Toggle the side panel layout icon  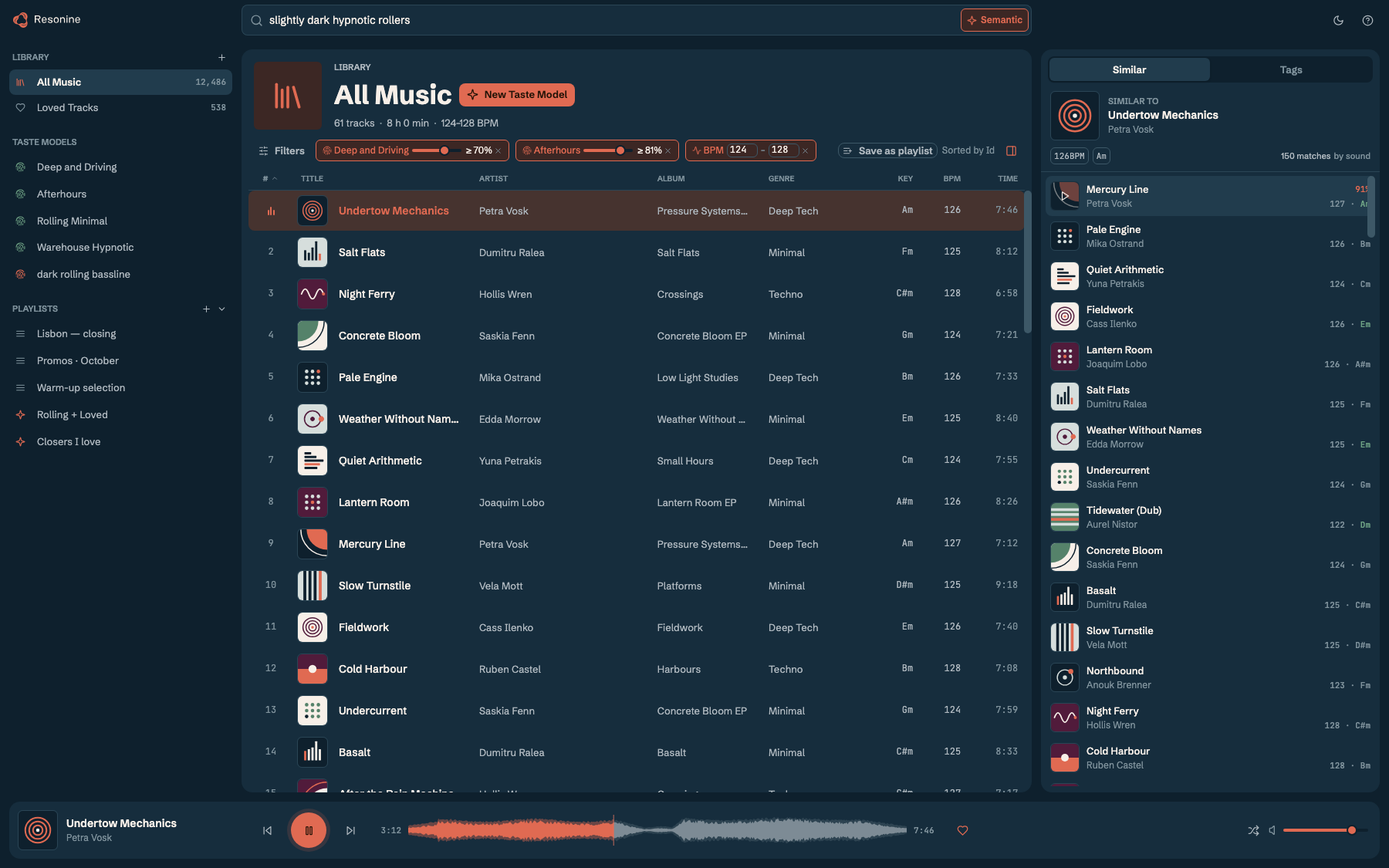pos(1011,151)
